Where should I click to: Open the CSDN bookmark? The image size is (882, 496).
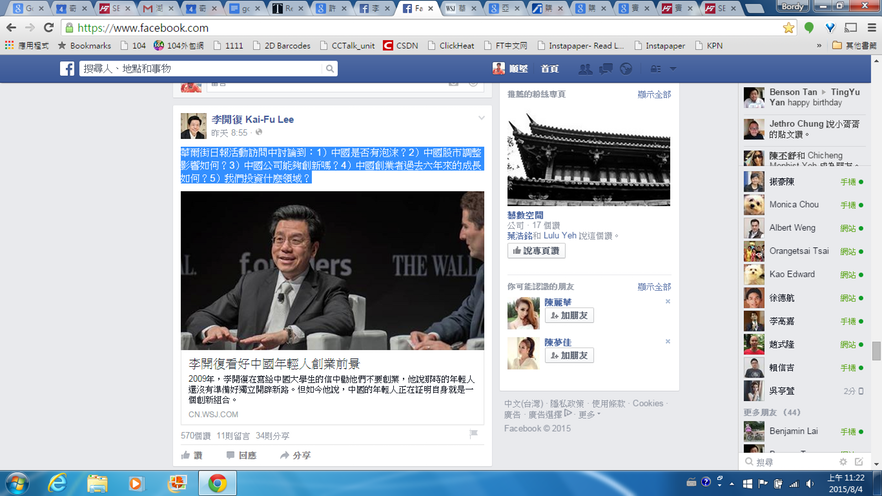coord(400,46)
